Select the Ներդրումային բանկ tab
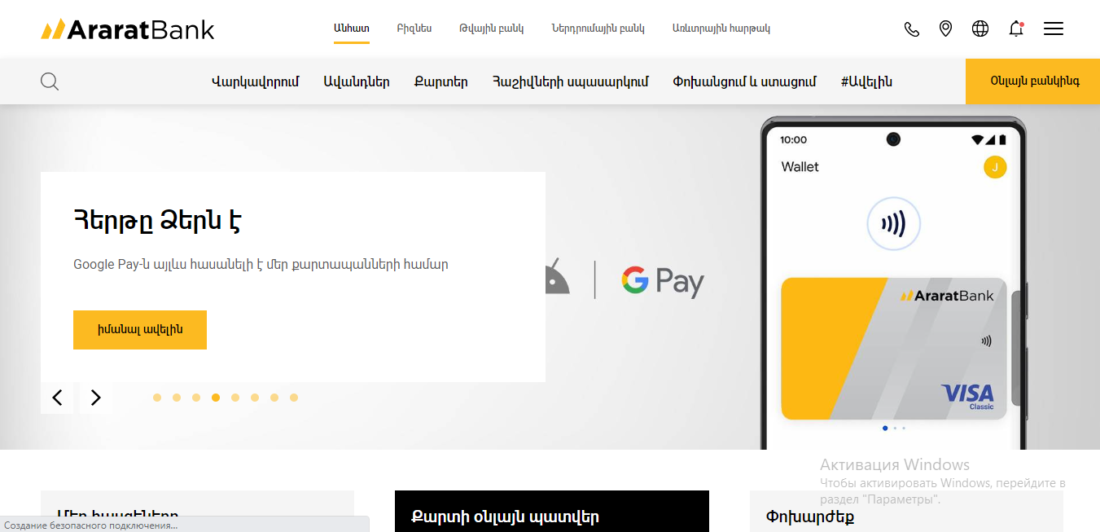Image resolution: width=1100 pixels, height=532 pixels. [598, 29]
